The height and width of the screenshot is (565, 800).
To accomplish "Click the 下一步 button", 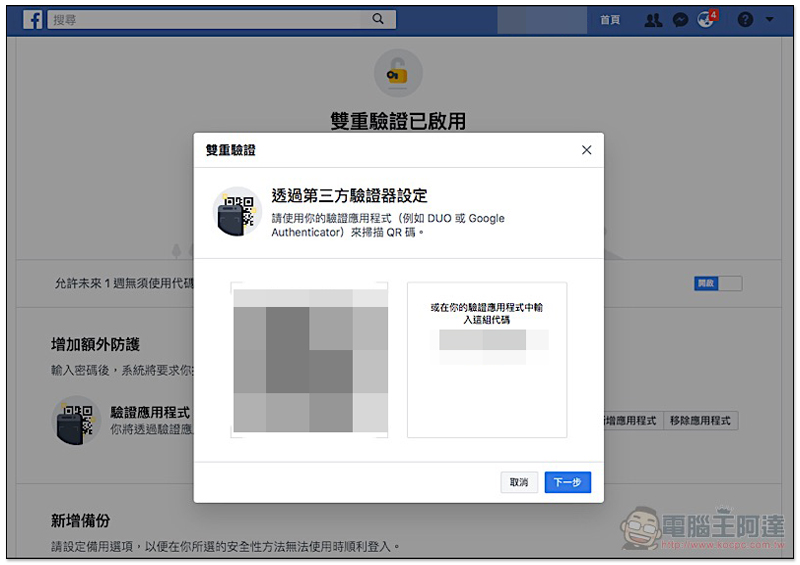I will 567,482.
